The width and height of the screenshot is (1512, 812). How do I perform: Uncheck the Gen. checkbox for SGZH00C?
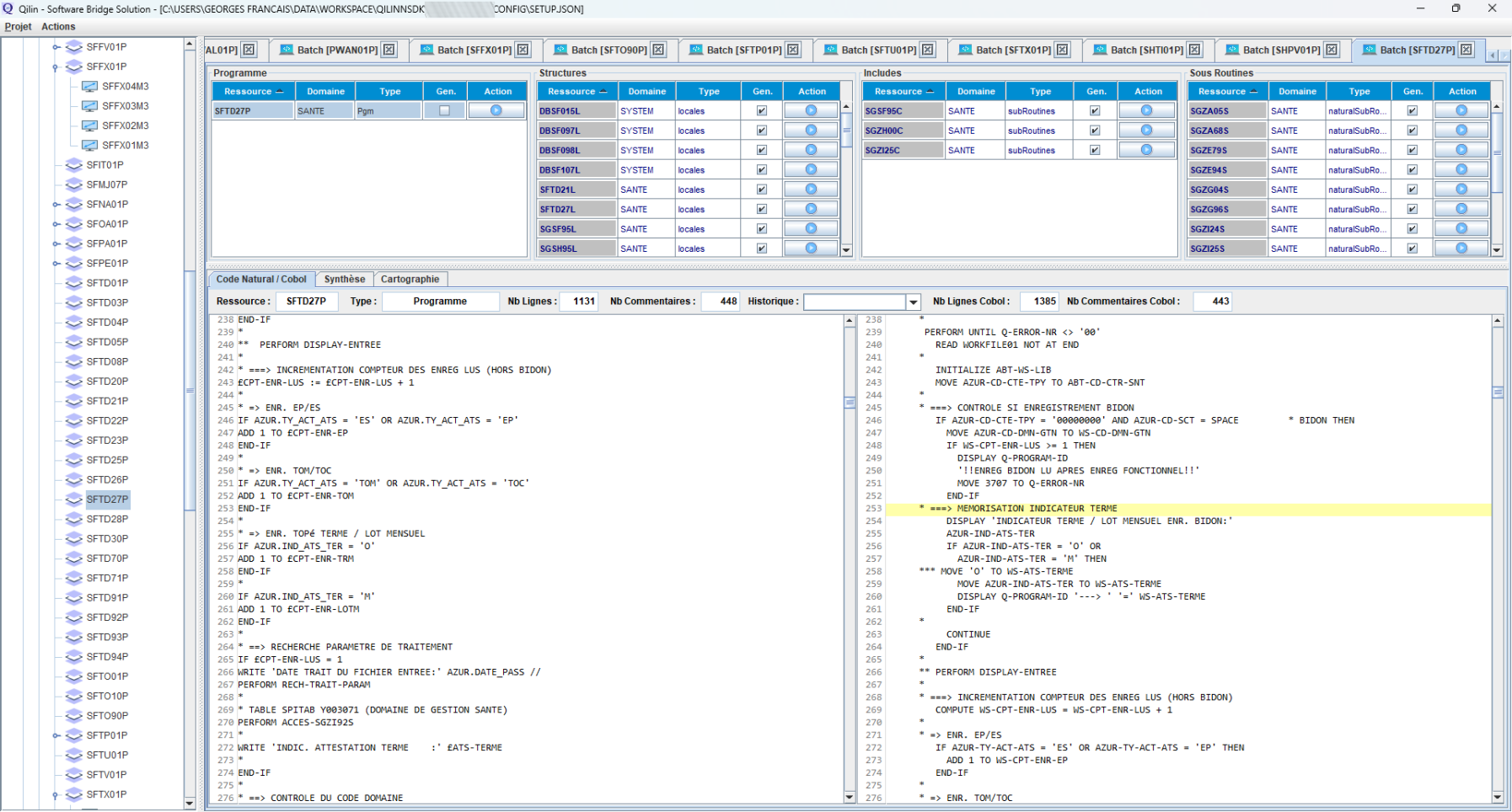[x=1095, y=130]
